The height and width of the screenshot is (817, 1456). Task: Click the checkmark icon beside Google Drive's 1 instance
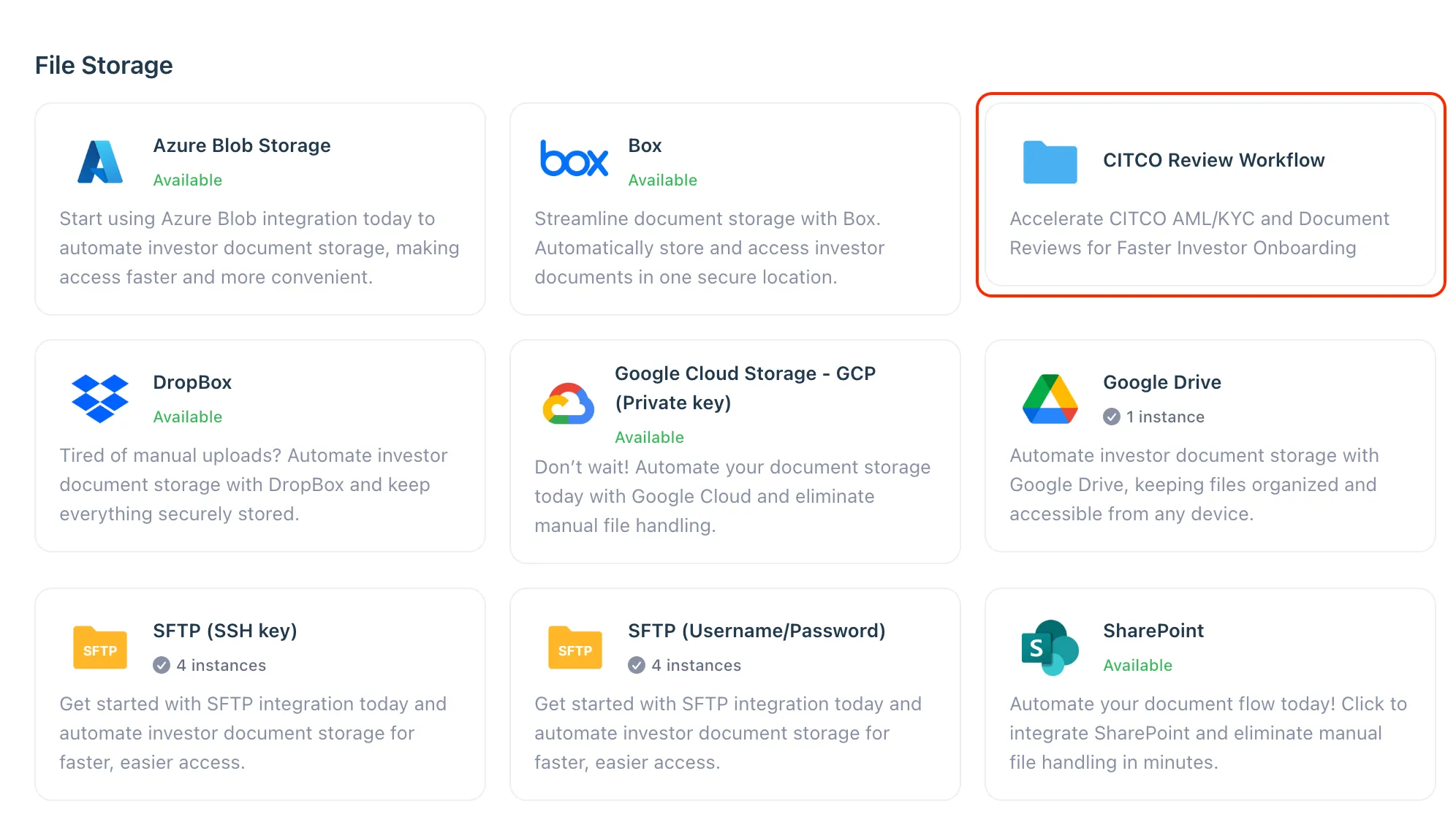coord(1112,417)
